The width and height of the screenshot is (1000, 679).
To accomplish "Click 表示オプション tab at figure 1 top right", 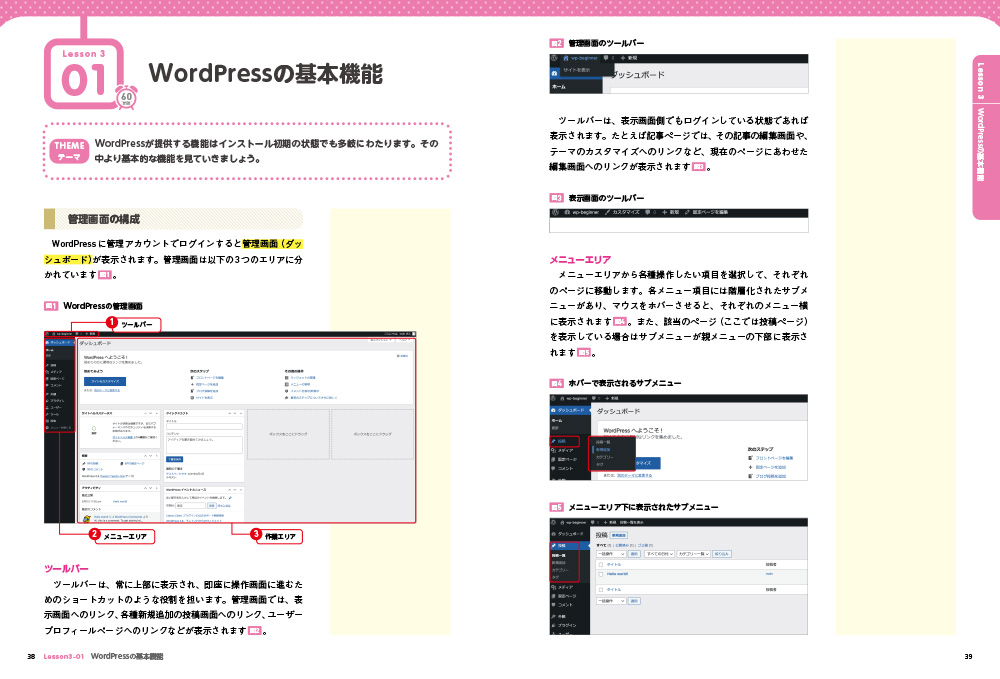I will pyautogui.click(x=379, y=340).
